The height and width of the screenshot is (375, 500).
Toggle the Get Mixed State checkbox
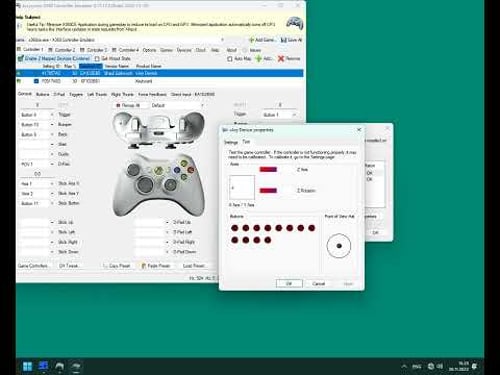pyautogui.click(x=97, y=59)
